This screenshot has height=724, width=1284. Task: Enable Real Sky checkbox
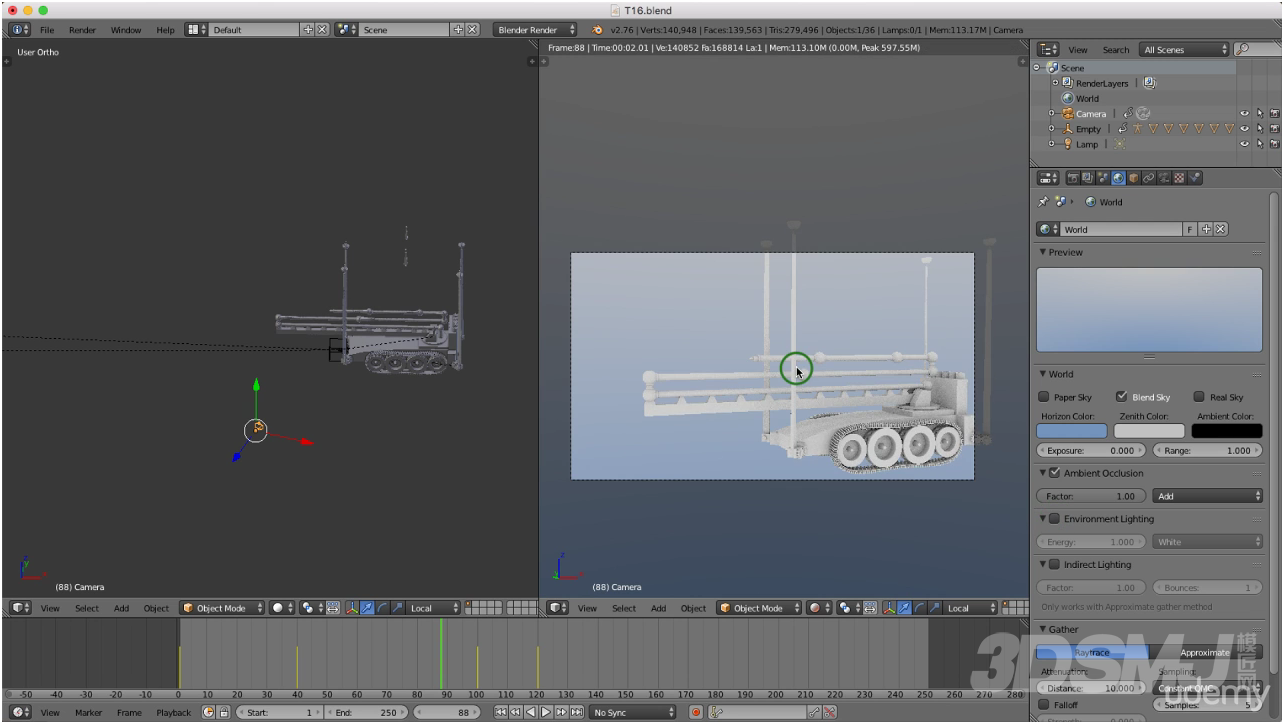click(x=1200, y=397)
